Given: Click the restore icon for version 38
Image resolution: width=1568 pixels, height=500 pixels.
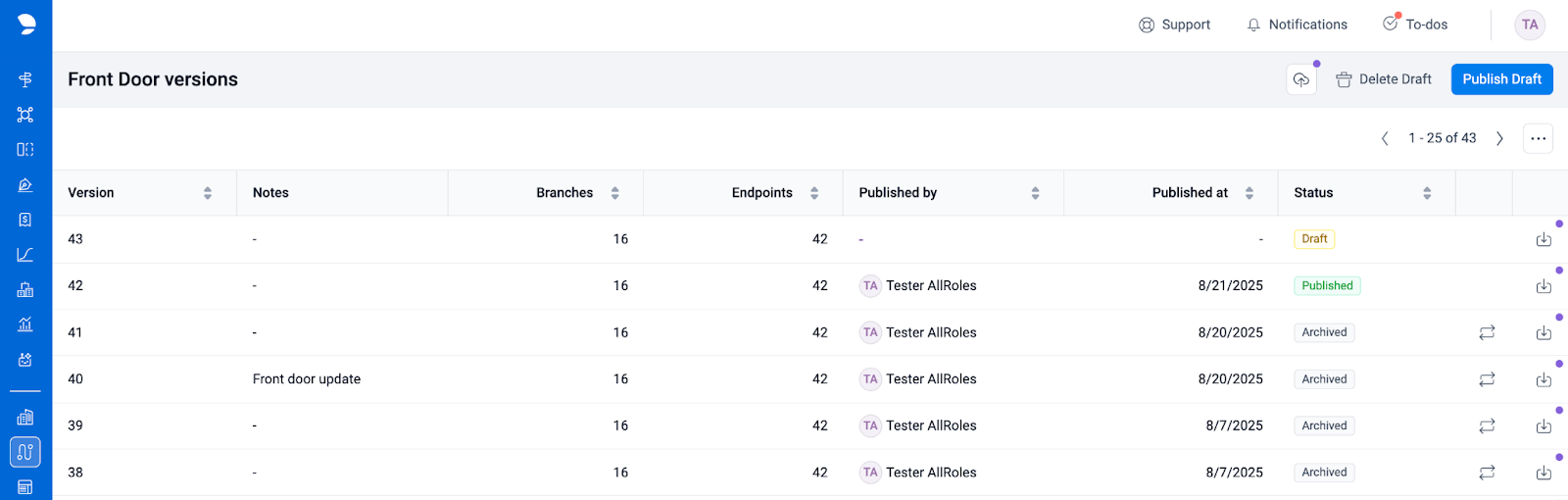Looking at the screenshot, I should pyautogui.click(x=1487, y=473).
